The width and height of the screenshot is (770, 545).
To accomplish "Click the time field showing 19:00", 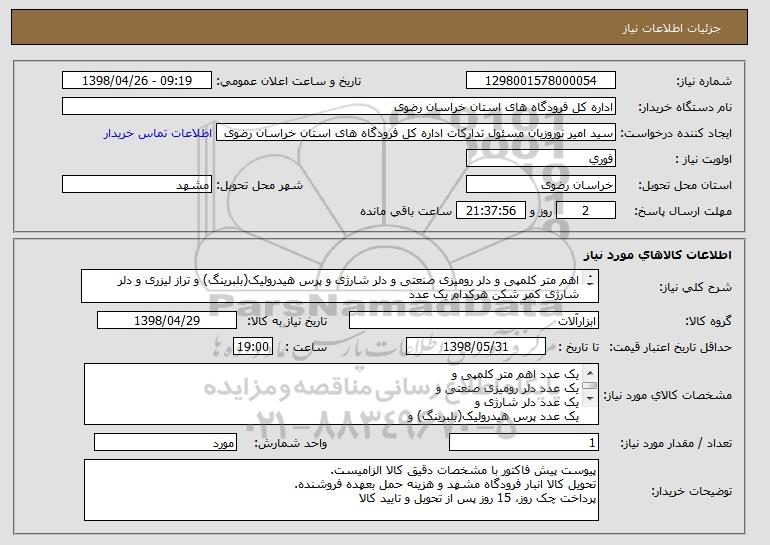I will pyautogui.click(x=253, y=347).
